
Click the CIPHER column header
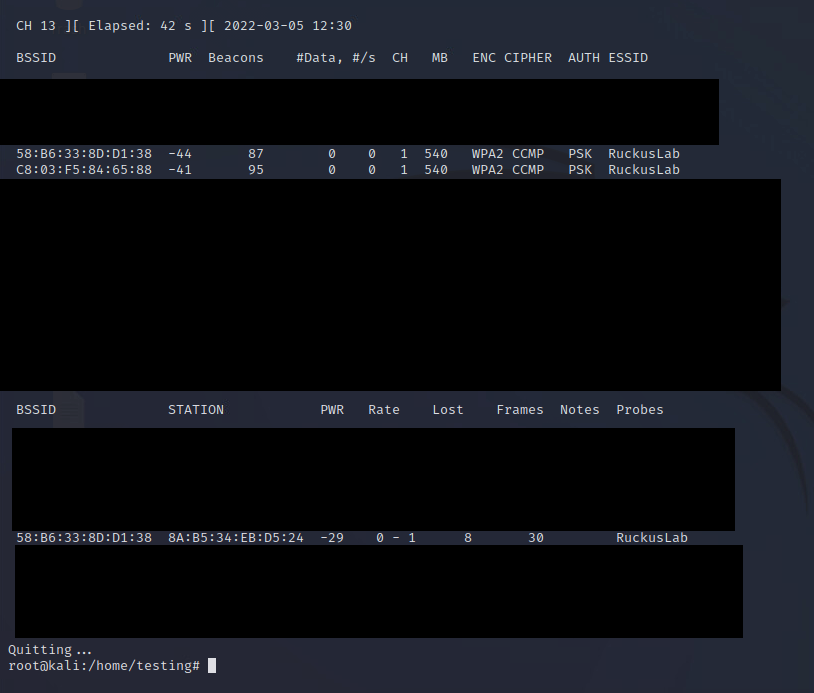[x=528, y=58]
